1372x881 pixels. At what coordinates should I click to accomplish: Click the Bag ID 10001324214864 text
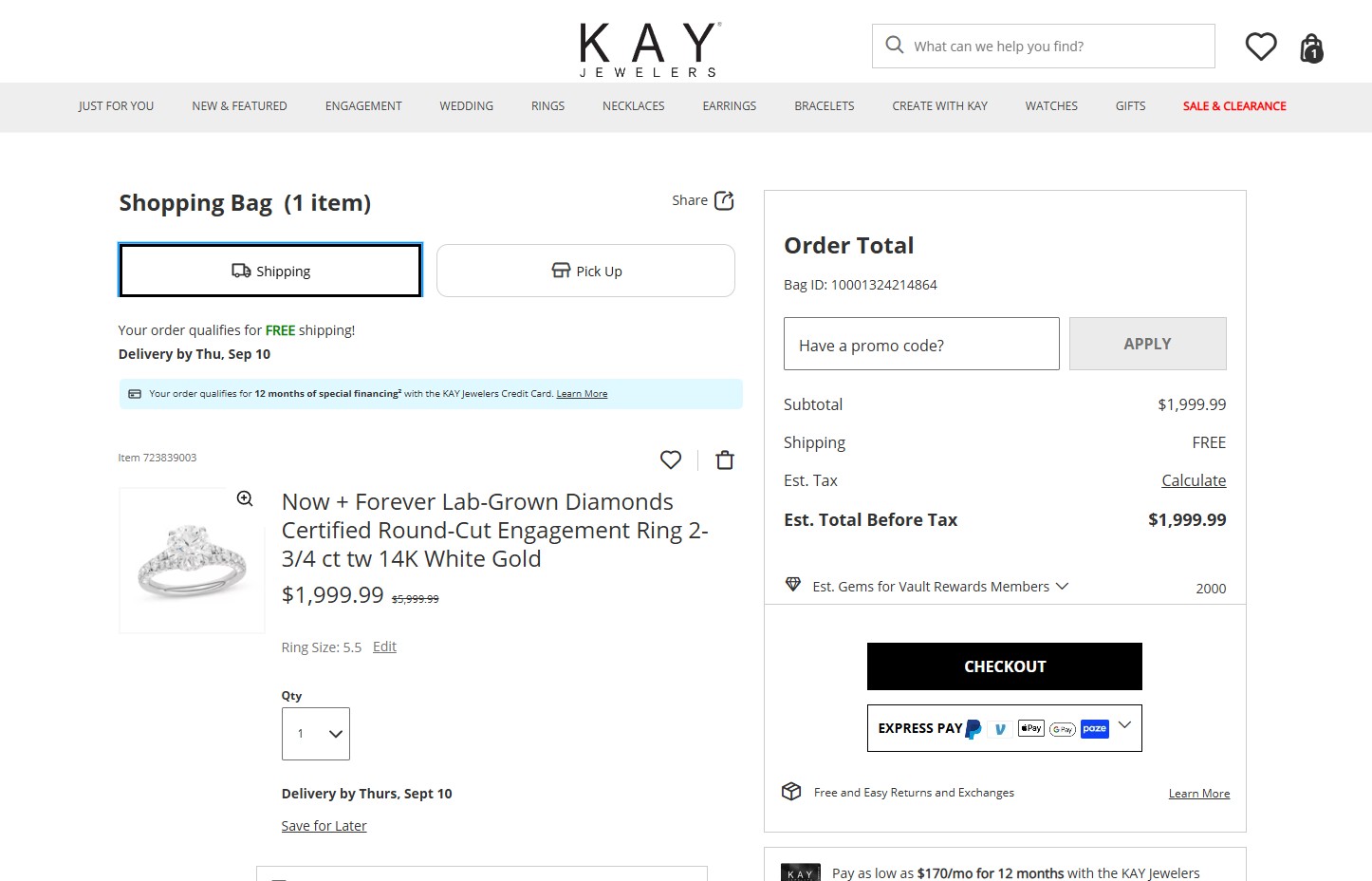[x=861, y=285]
